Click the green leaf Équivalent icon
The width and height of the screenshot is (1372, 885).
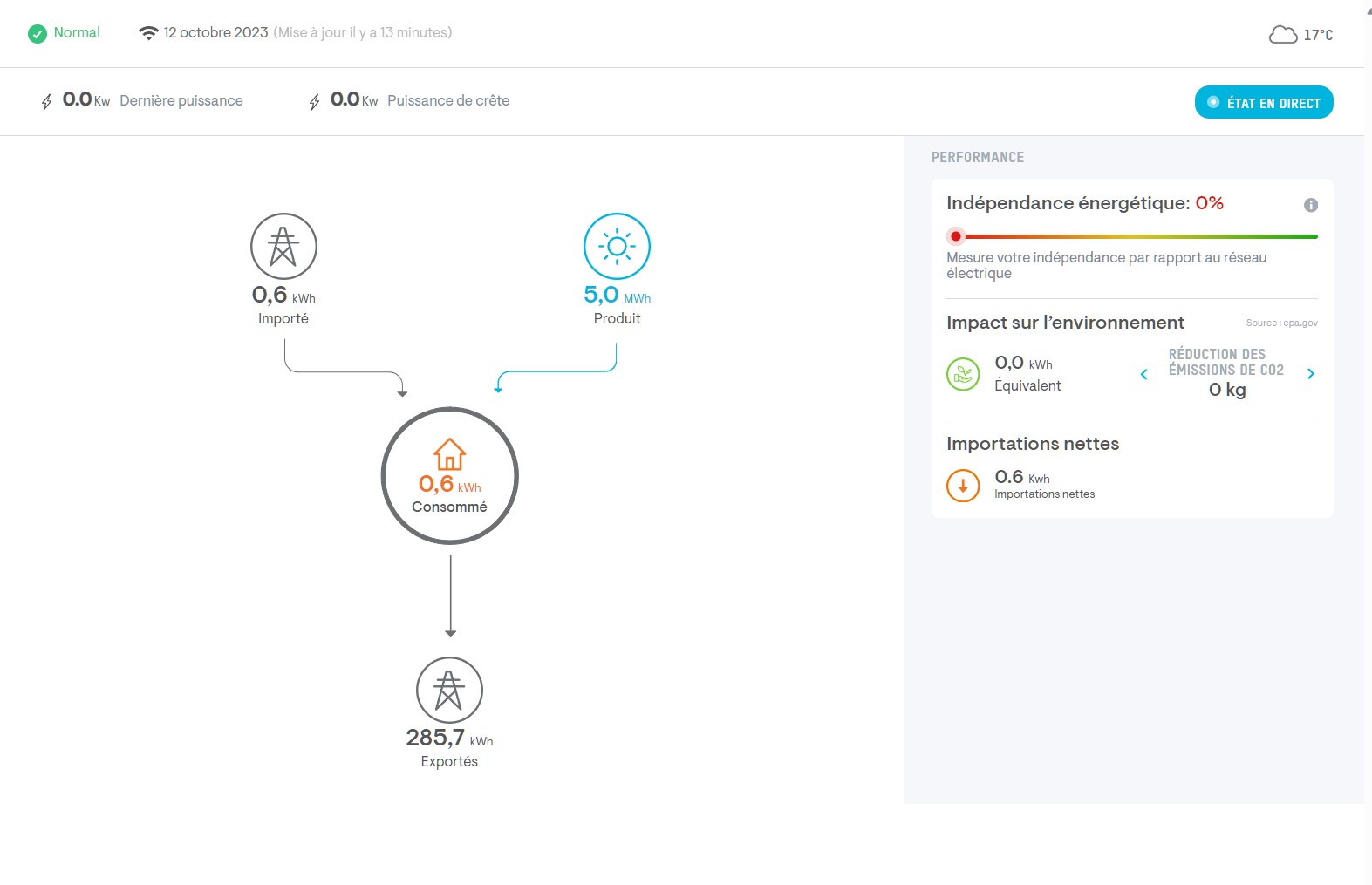coord(963,374)
